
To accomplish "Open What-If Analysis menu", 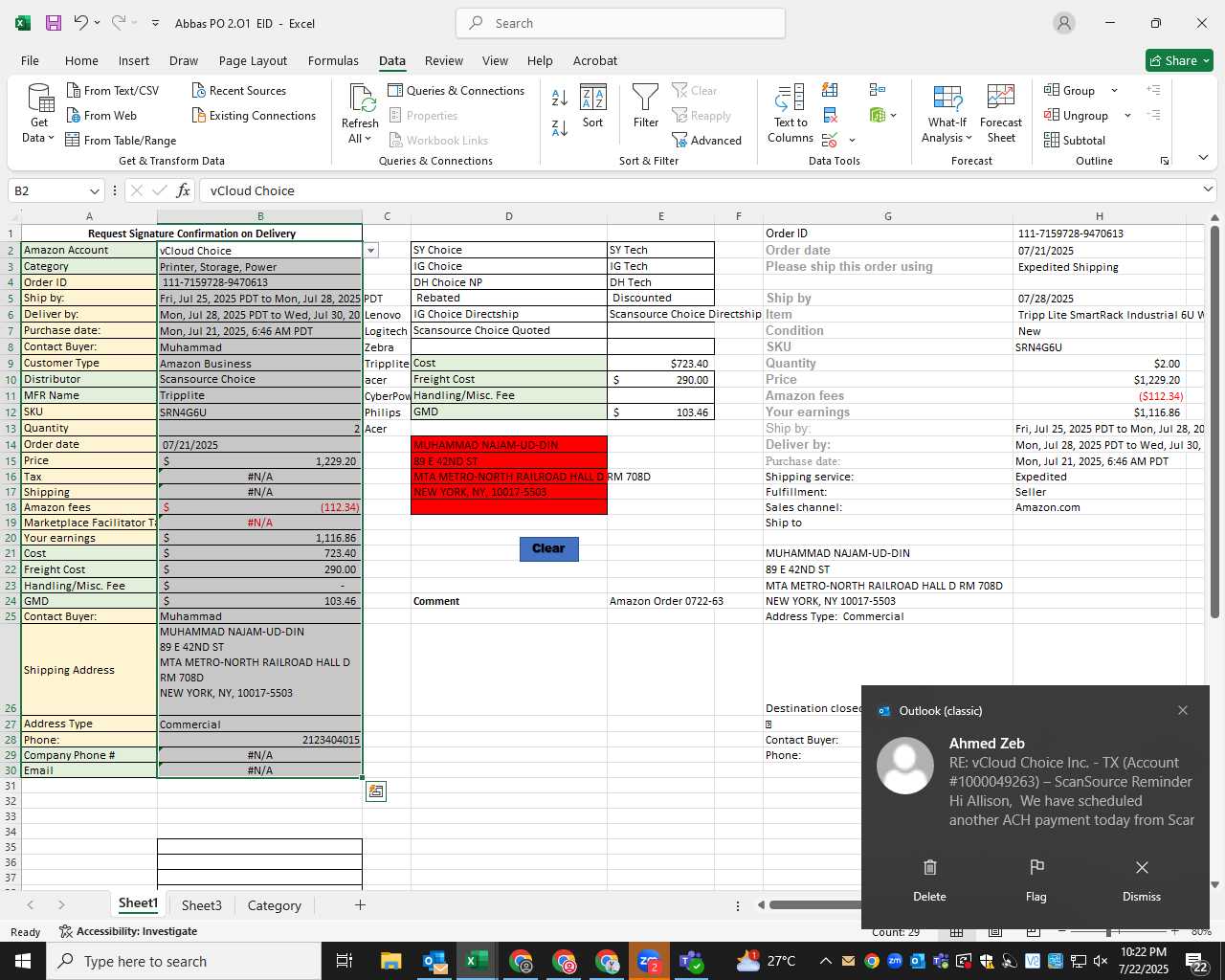I will tap(947, 113).
